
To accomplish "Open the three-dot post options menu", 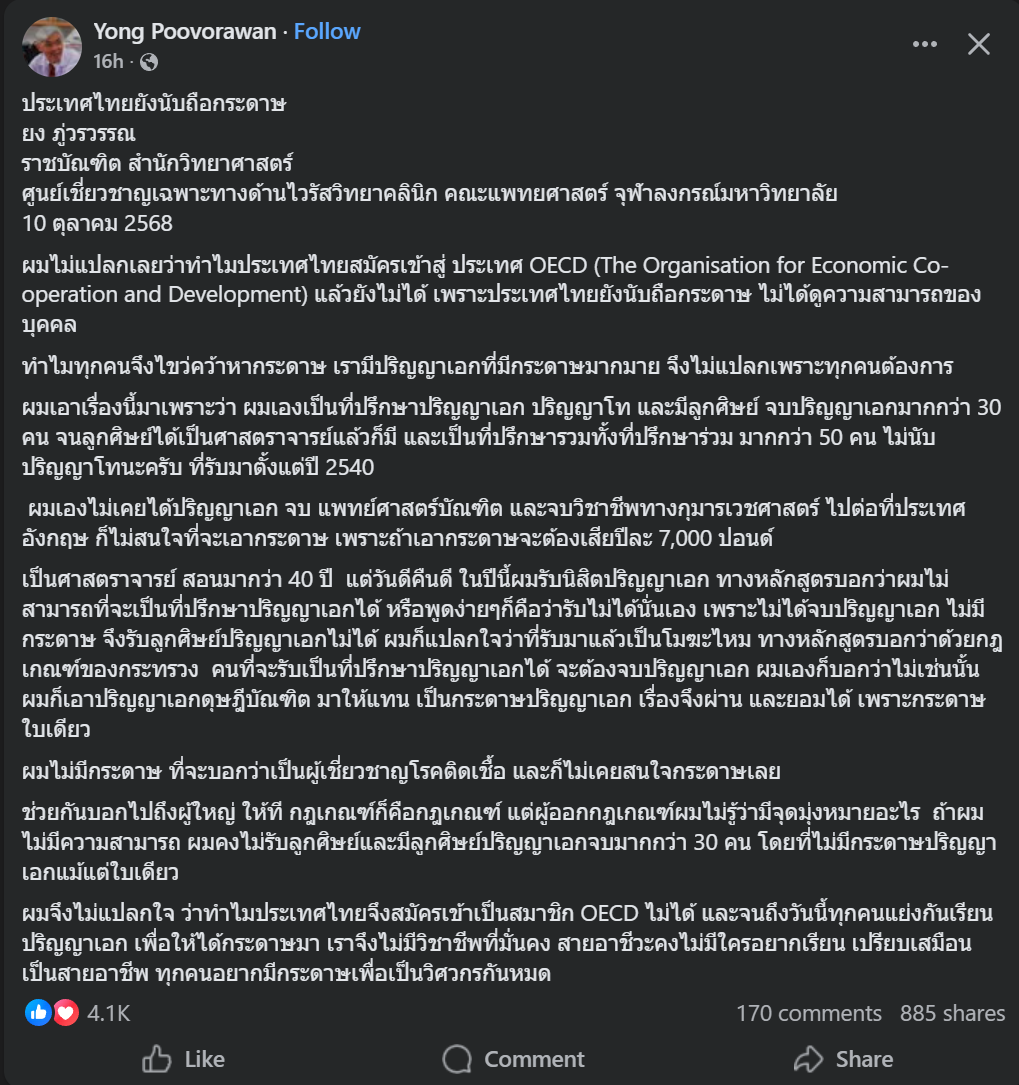I will pos(925,44).
